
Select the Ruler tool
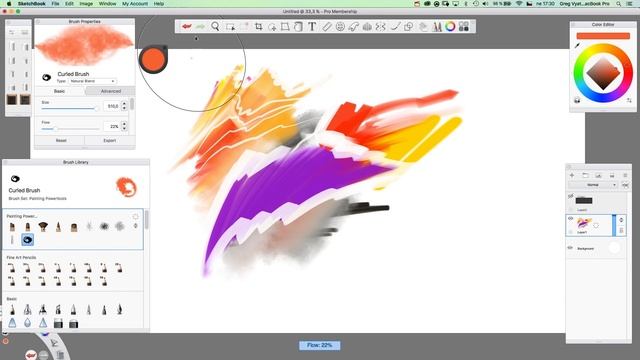point(327,27)
